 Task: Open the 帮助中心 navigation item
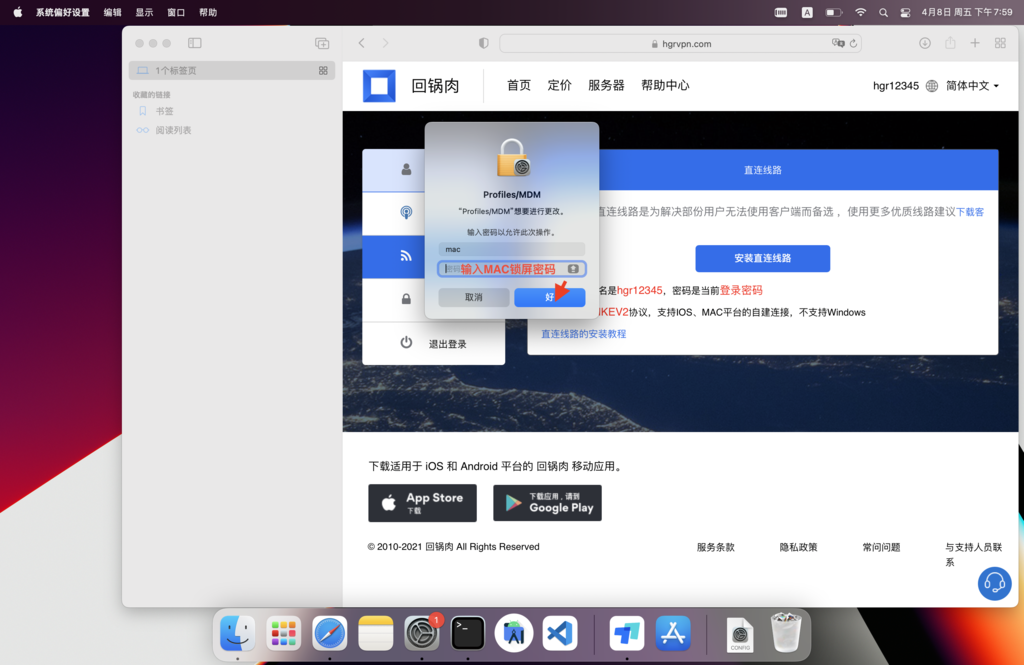click(665, 86)
